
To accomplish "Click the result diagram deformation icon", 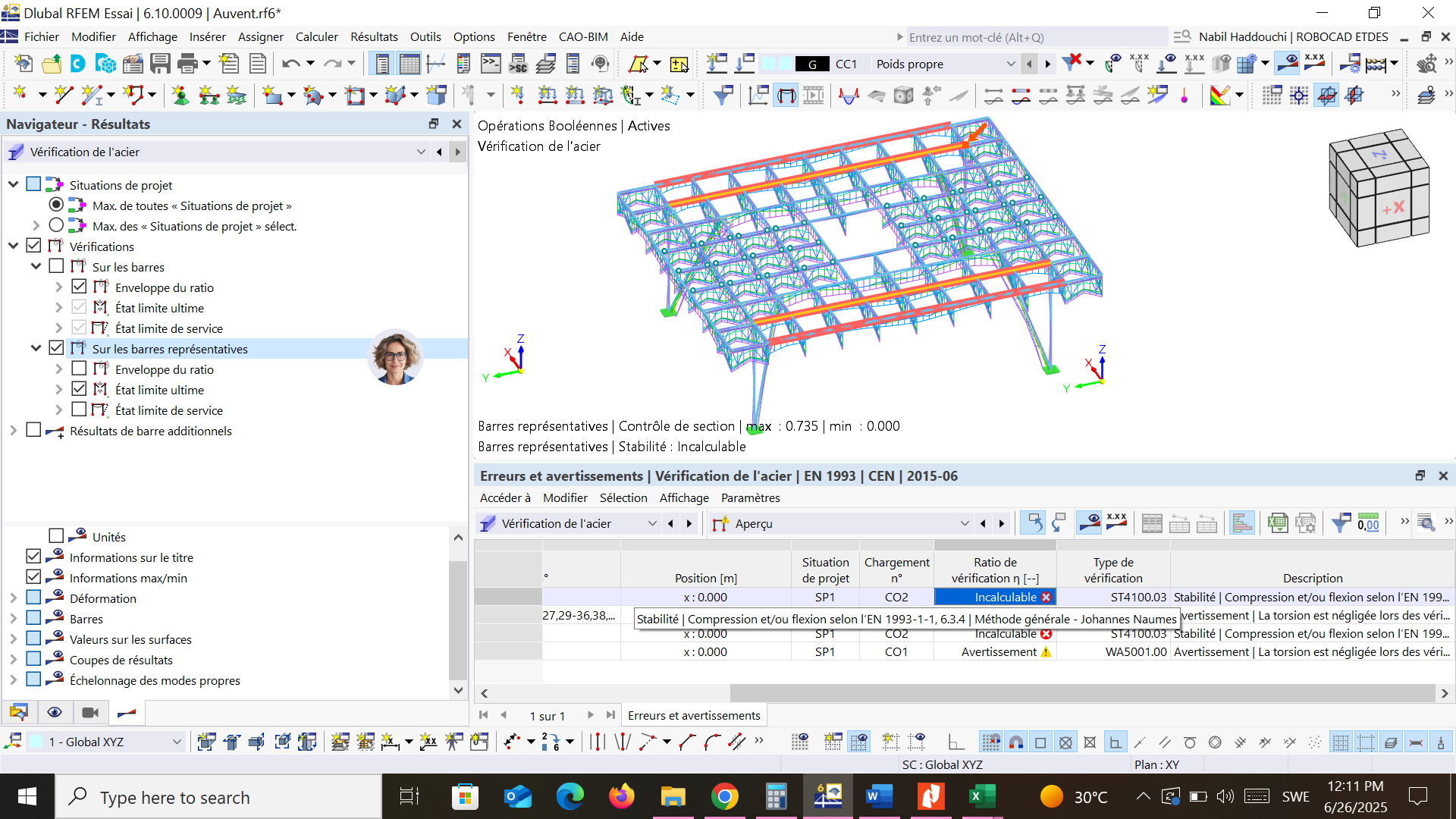I will [x=849, y=95].
